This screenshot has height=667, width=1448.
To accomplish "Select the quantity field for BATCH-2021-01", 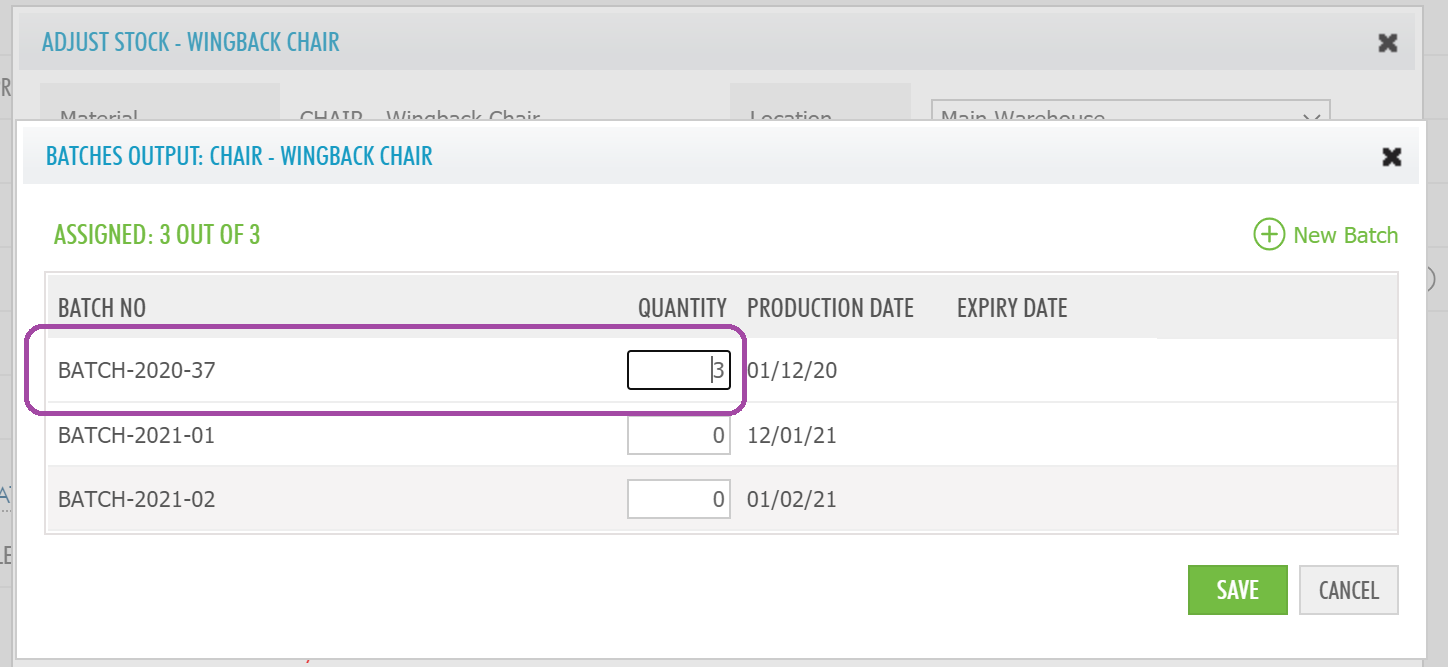I will [x=678, y=436].
